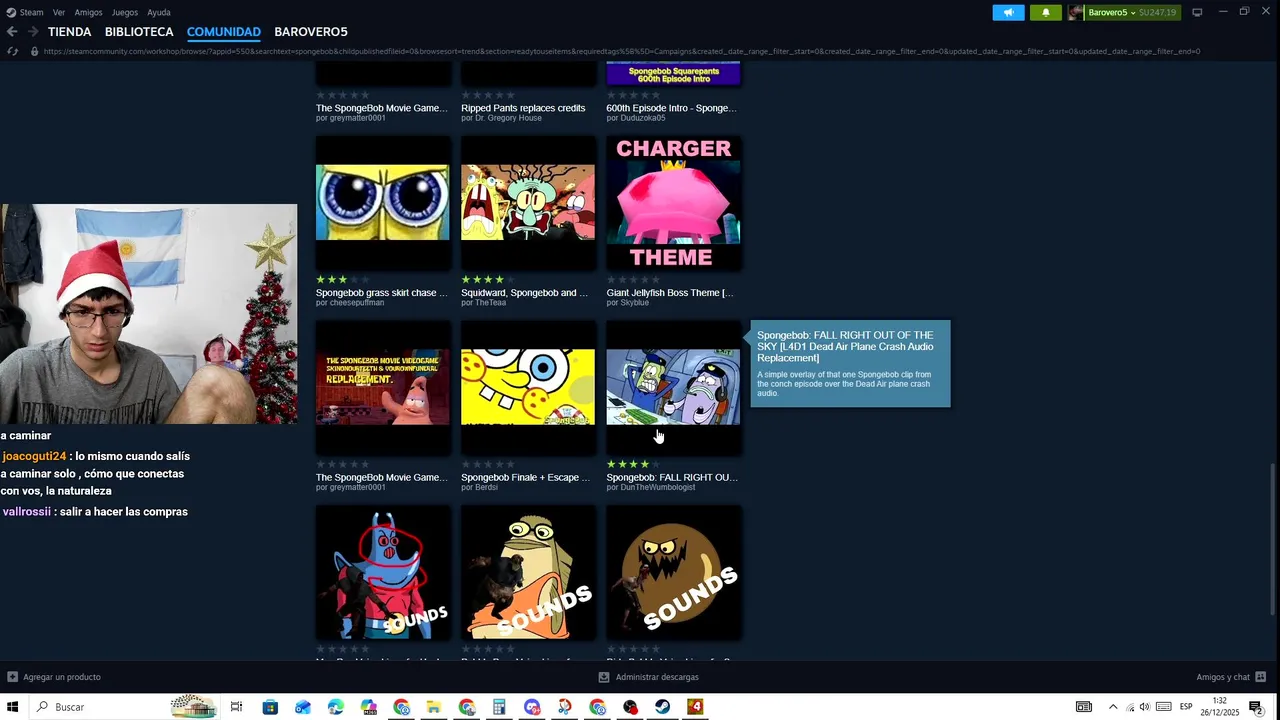Viewport: 1280px width, 720px height.
Task: Open the Ripped Pants replaces credits item
Action: pyautogui.click(x=523, y=108)
